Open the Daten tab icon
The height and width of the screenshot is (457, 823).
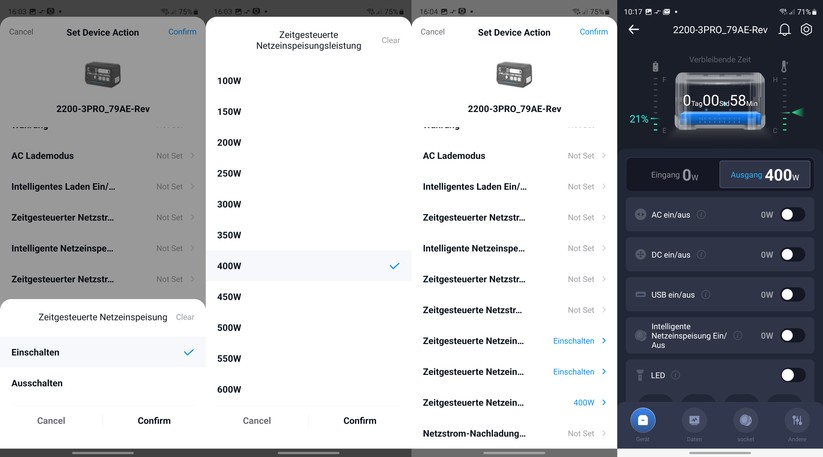[x=693, y=421]
